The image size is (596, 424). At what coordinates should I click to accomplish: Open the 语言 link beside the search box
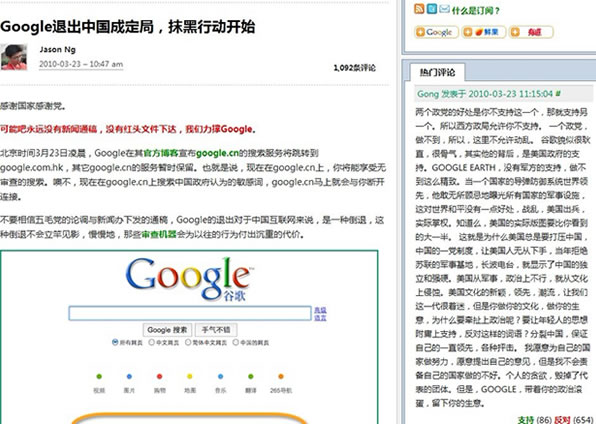[320, 318]
